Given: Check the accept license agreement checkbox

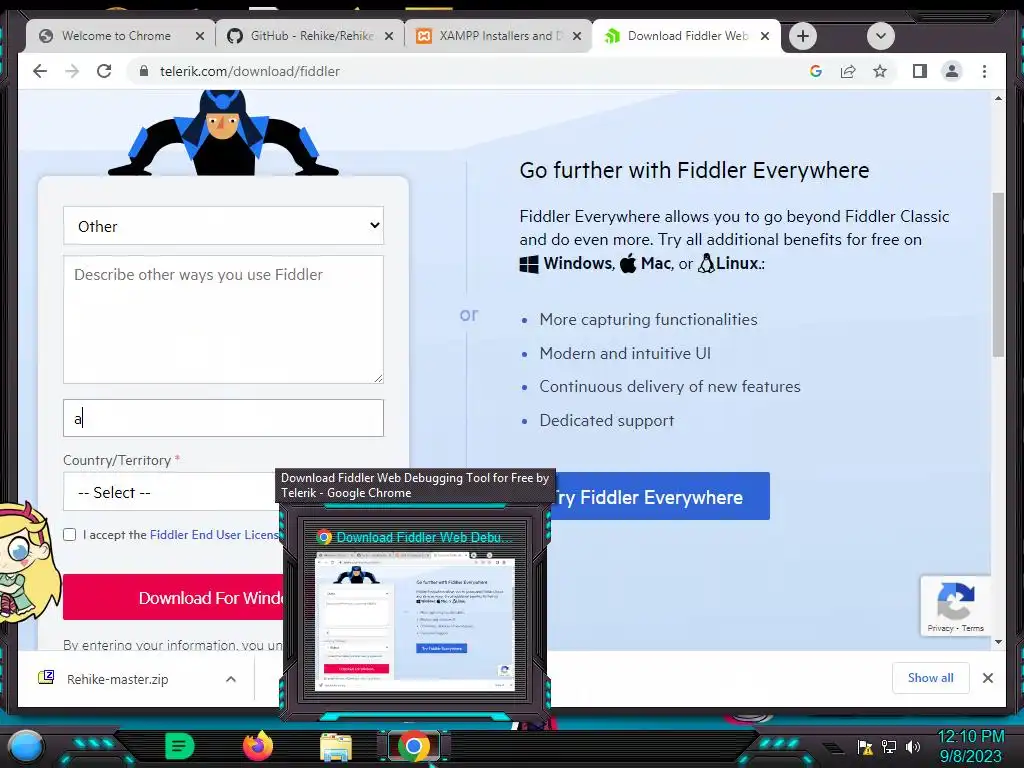Looking at the screenshot, I should click(x=70, y=534).
